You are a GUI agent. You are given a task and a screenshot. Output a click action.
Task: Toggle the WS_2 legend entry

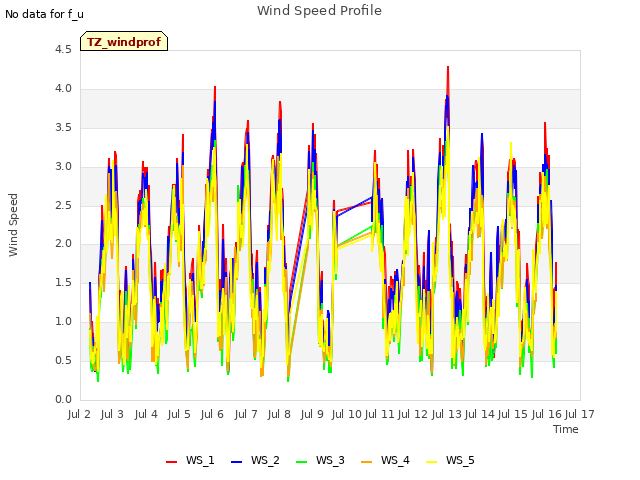tap(255, 460)
